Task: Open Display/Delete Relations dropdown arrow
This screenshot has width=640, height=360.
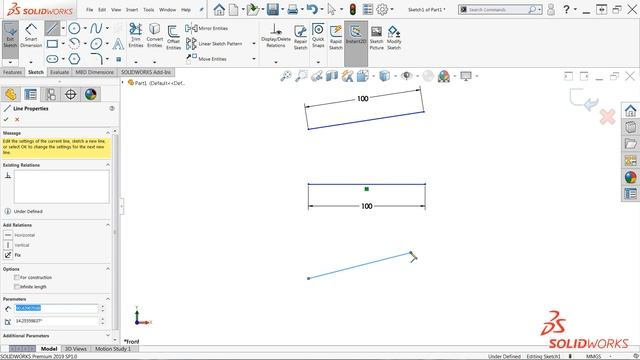Action: [x=276, y=62]
